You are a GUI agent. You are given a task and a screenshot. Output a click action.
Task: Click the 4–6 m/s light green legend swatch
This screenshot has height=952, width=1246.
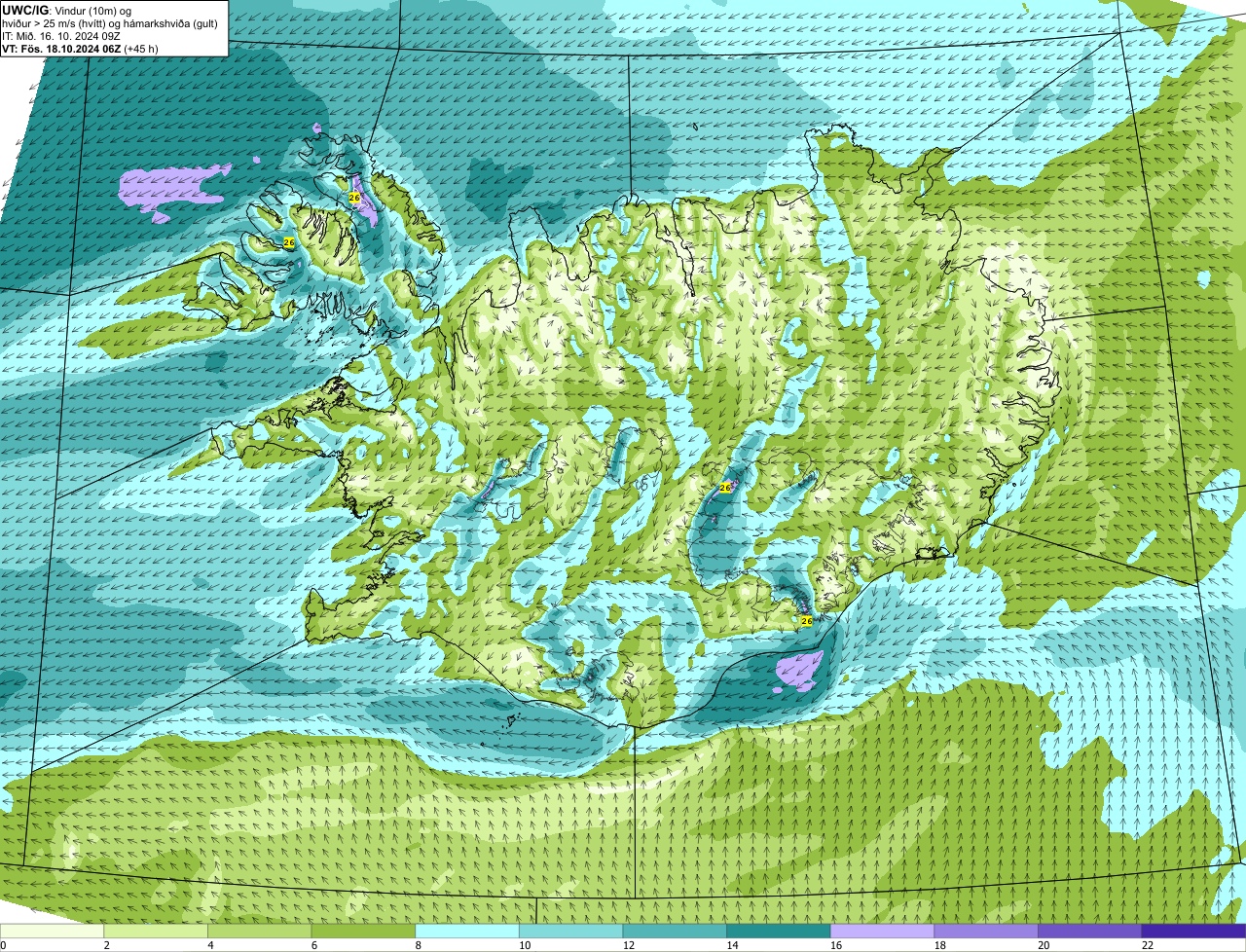pos(259,932)
